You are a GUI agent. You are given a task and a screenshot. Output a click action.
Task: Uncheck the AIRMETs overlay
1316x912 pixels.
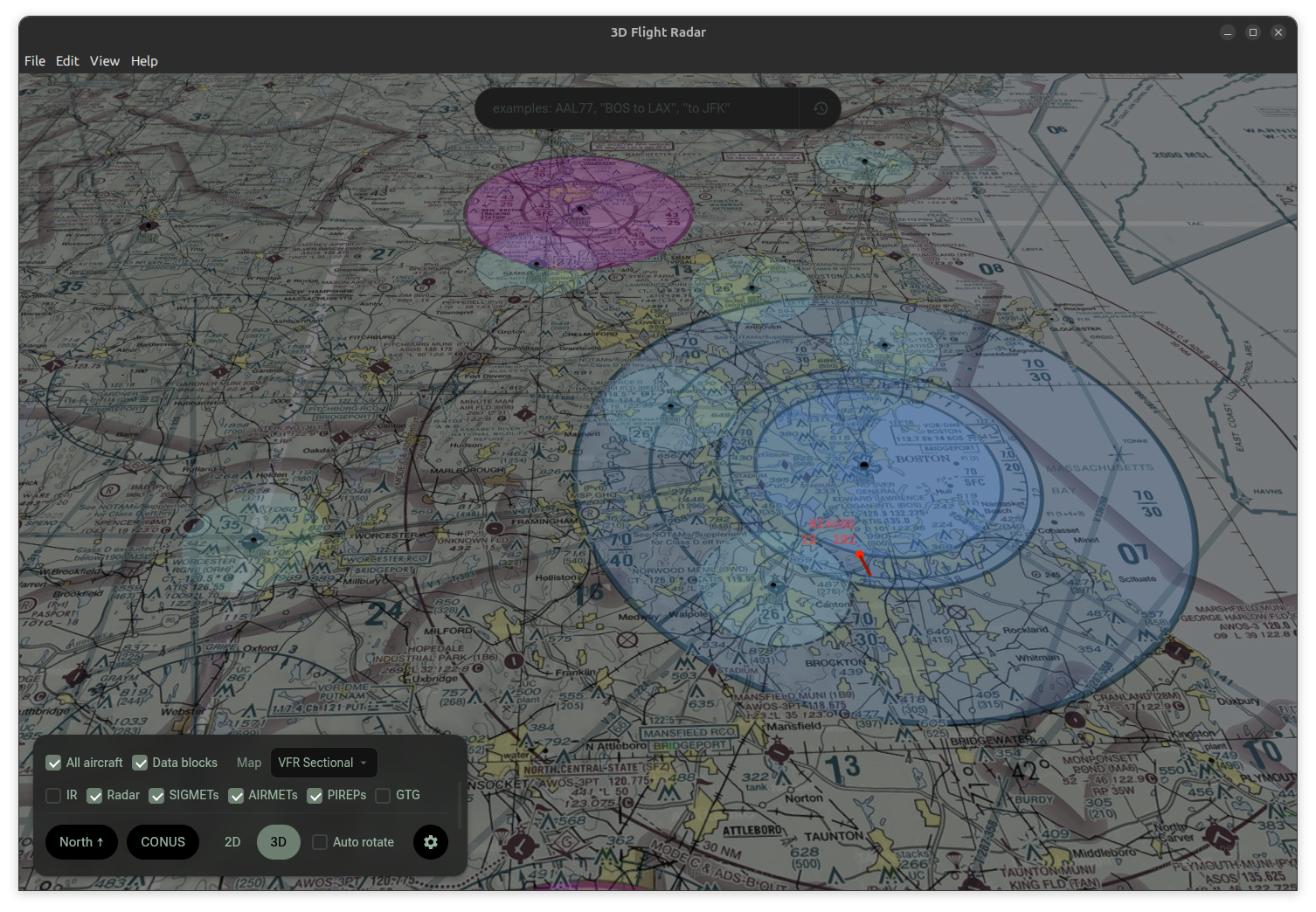click(236, 796)
